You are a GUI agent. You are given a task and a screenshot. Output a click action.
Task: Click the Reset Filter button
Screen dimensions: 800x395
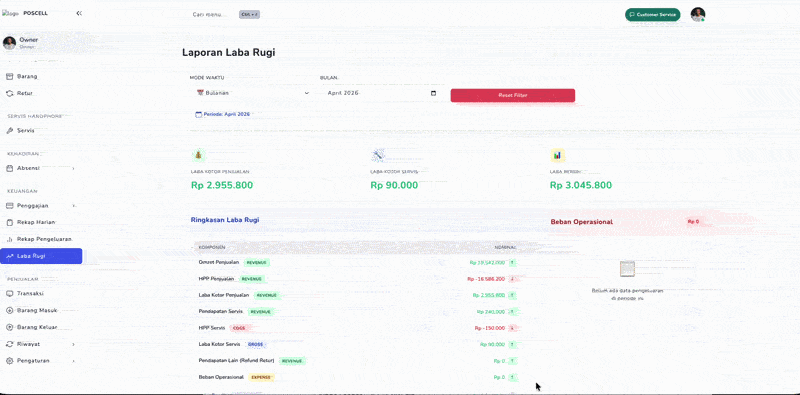pyautogui.click(x=513, y=95)
